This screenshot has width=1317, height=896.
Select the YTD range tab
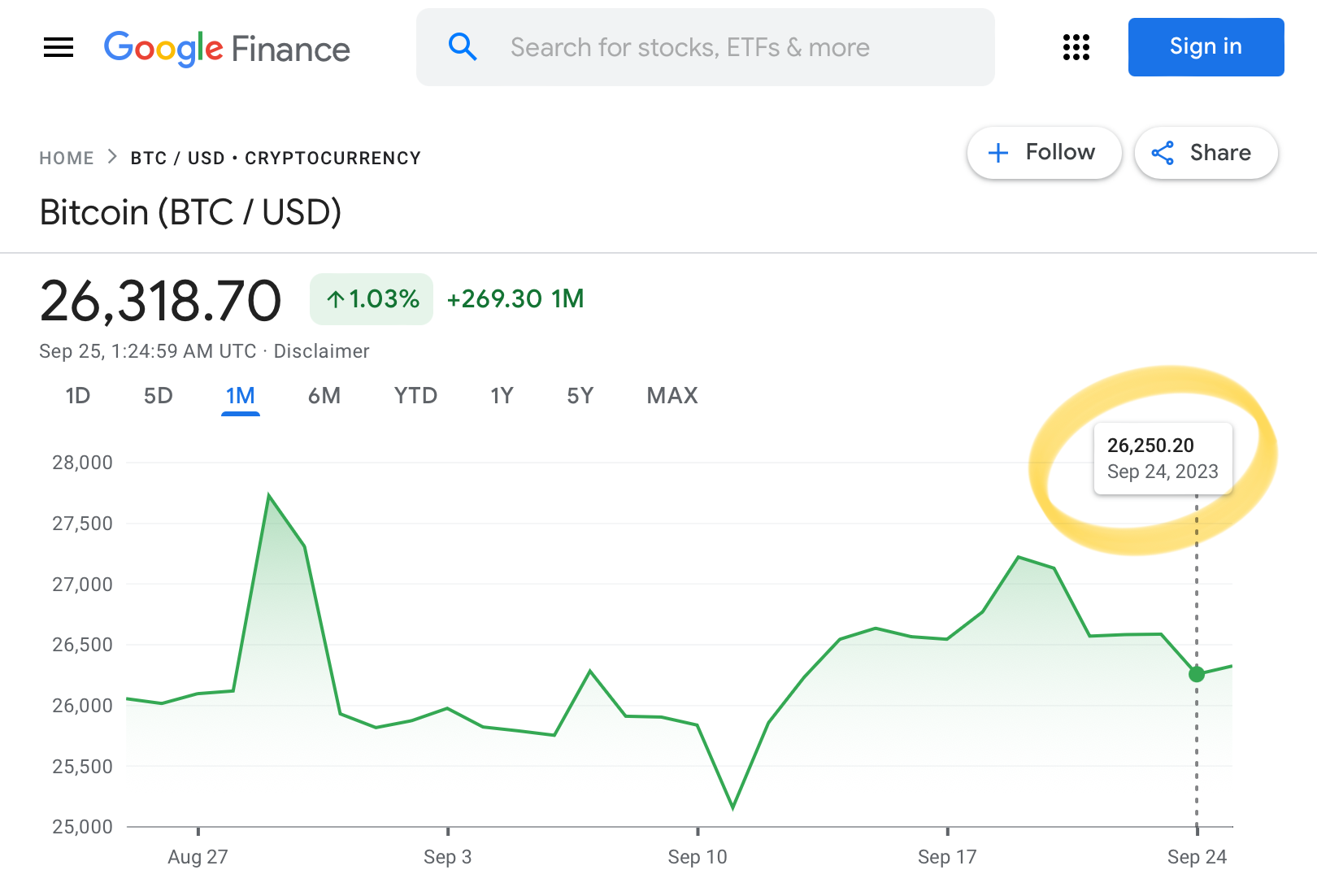(x=415, y=396)
